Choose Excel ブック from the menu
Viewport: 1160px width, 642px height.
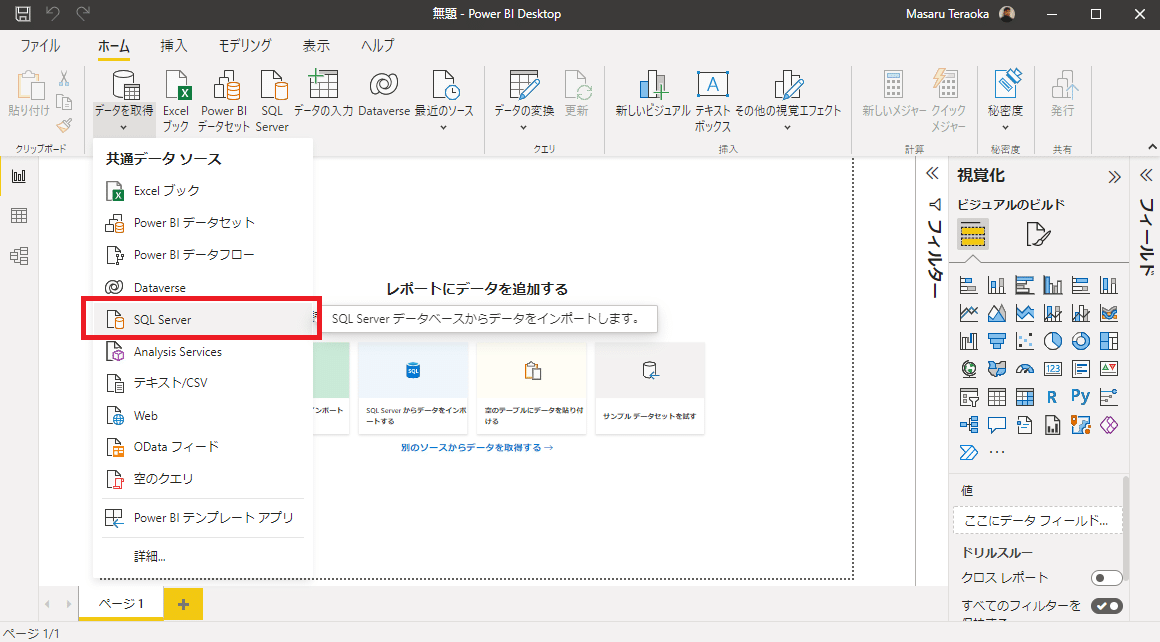[203, 191]
